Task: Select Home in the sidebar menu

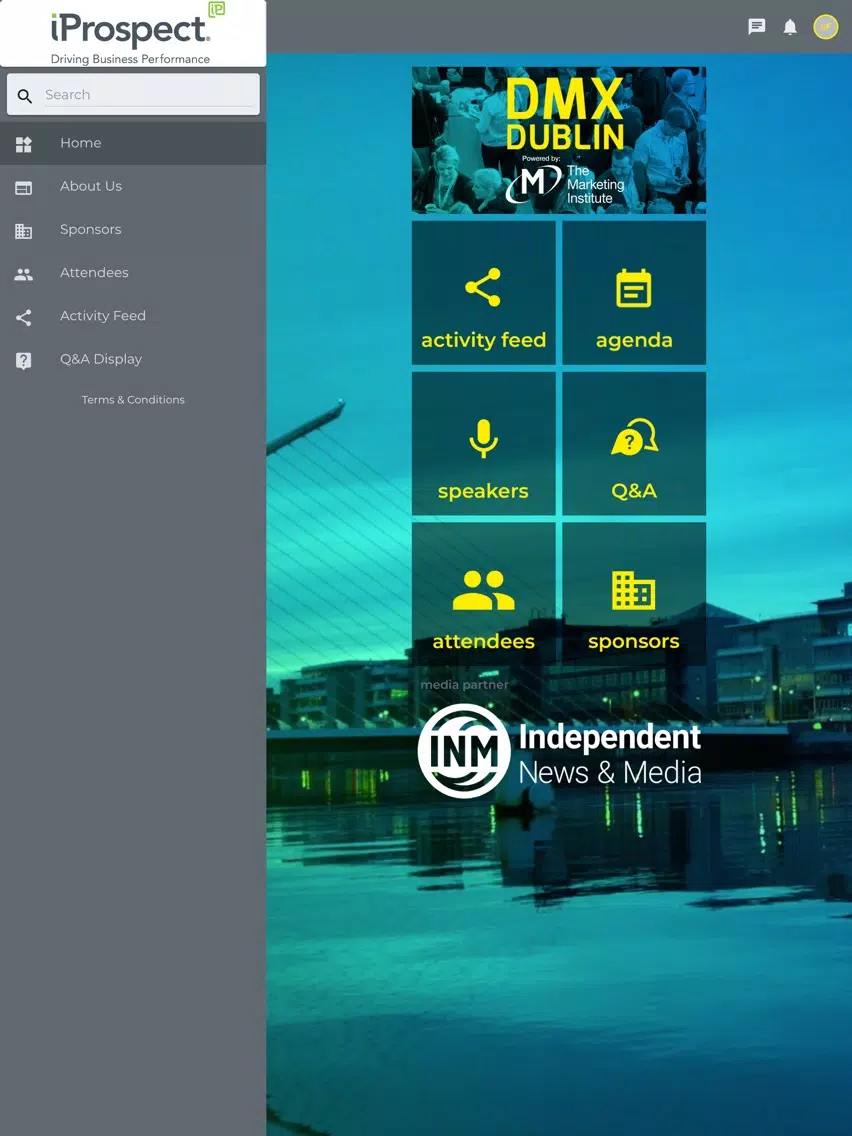Action: click(133, 143)
